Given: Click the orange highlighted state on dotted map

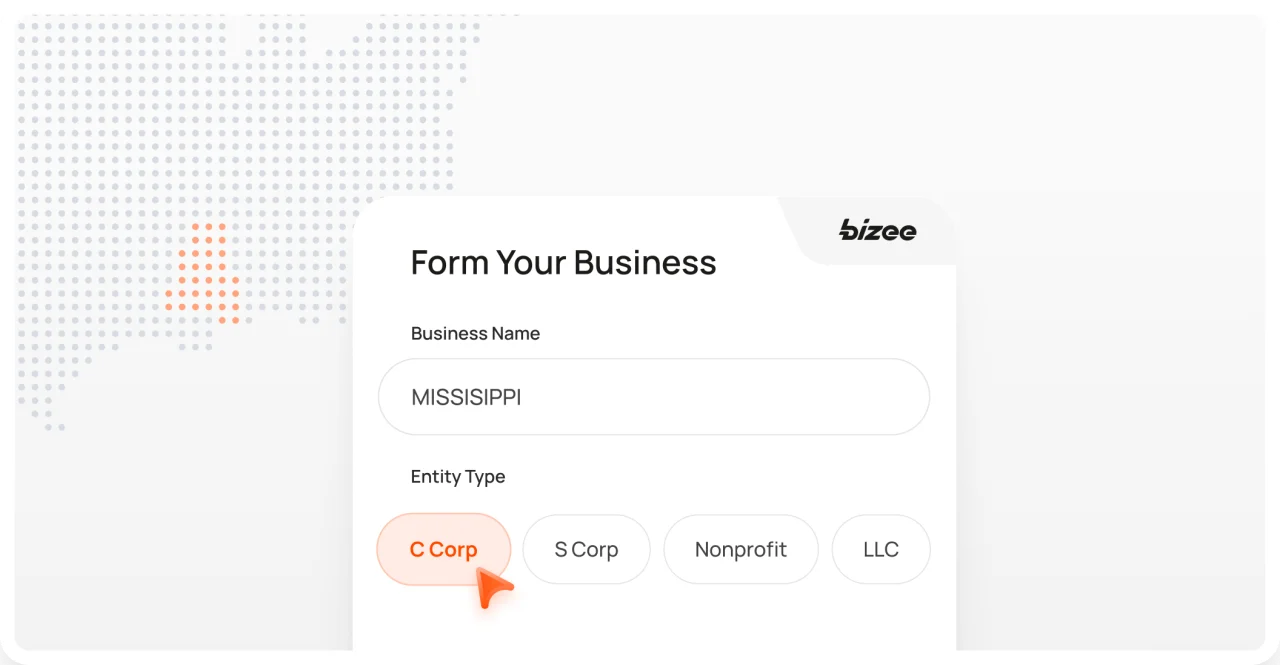Looking at the screenshot, I should [x=204, y=274].
